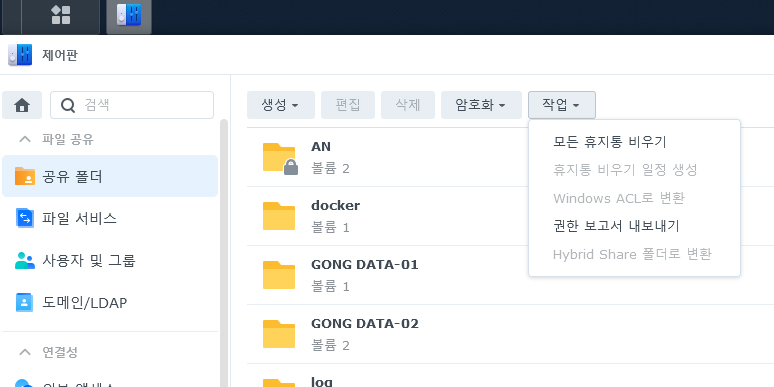
Task: Open 도메인/LDAP in the sidebar
Action: (x=110, y=302)
